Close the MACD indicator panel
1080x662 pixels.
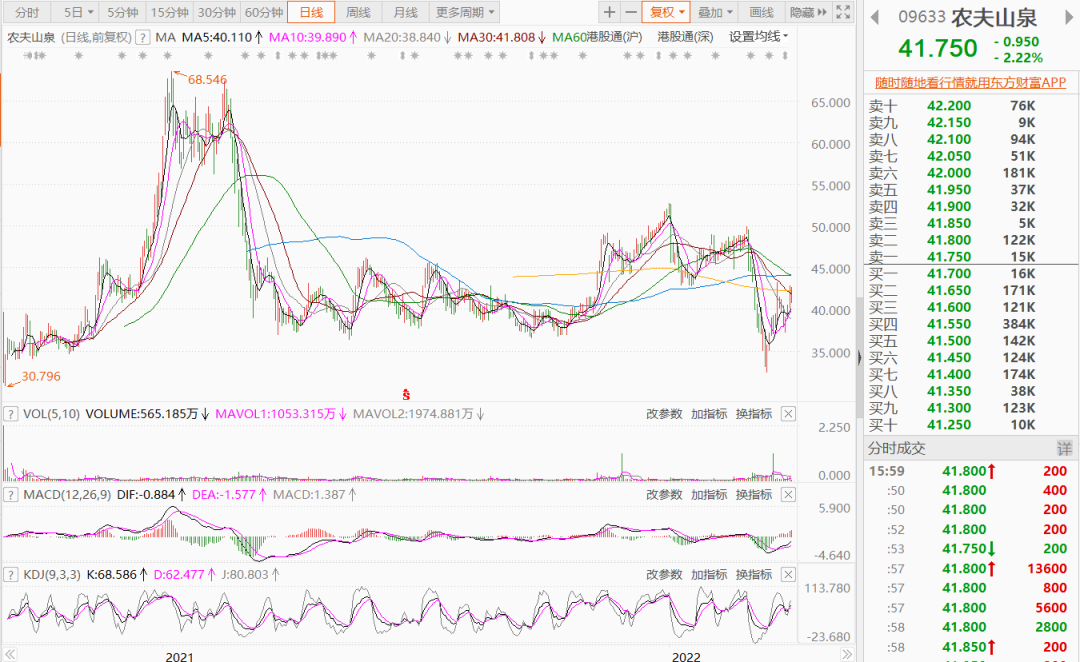tap(789, 495)
